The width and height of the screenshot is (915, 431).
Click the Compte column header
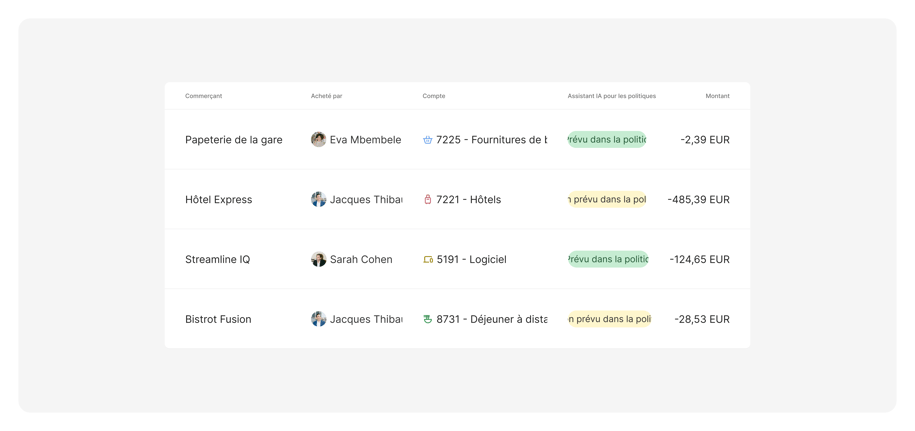[434, 96]
